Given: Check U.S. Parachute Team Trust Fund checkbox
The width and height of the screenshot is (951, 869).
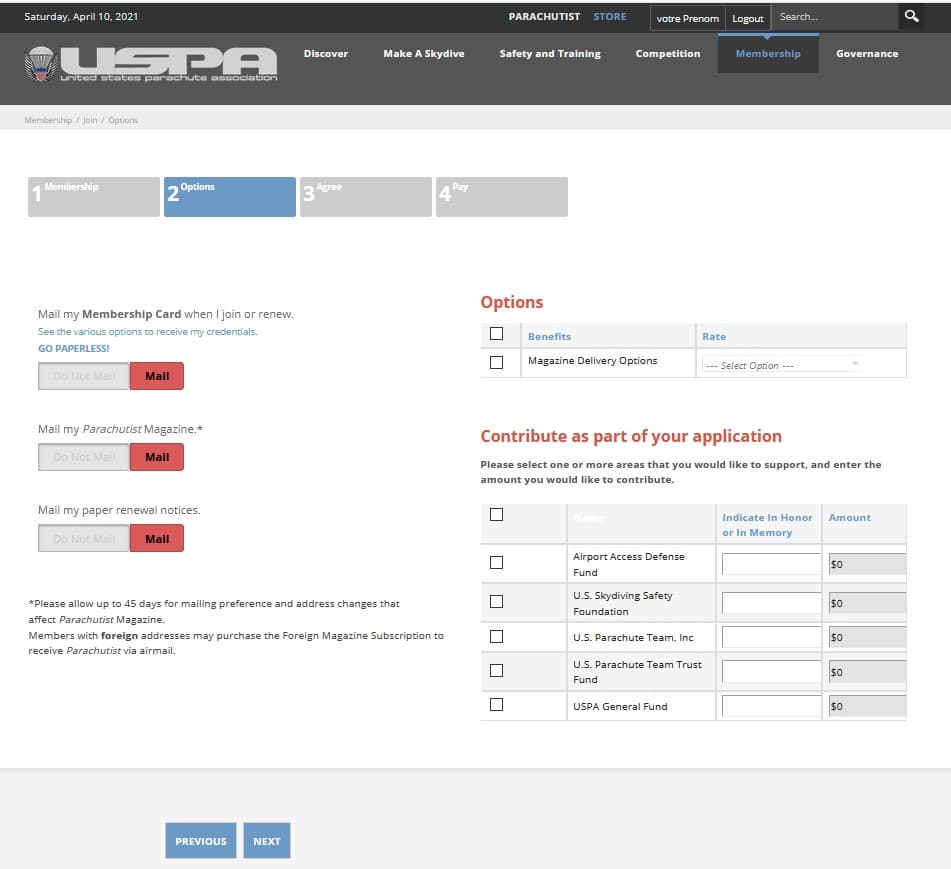Looking at the screenshot, I should [496, 671].
